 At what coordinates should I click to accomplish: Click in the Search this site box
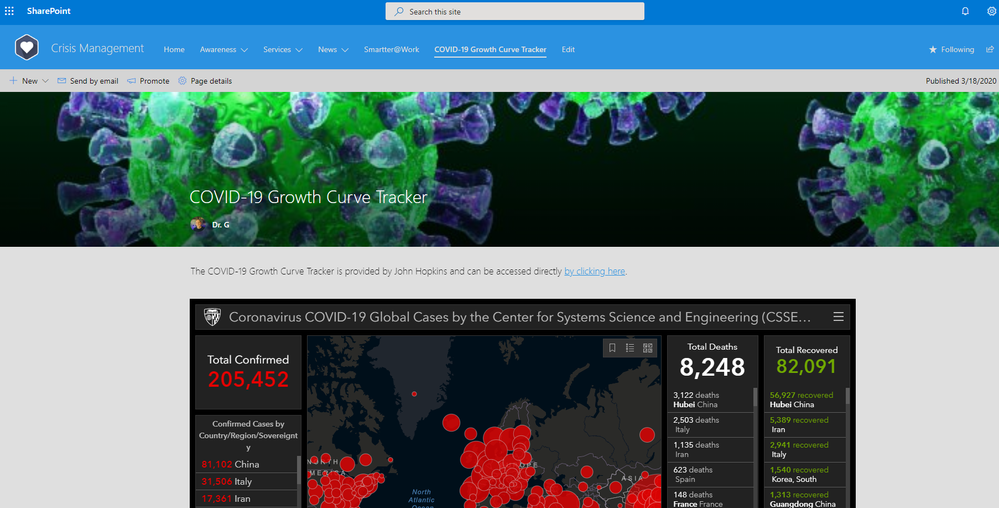pyautogui.click(x=515, y=11)
